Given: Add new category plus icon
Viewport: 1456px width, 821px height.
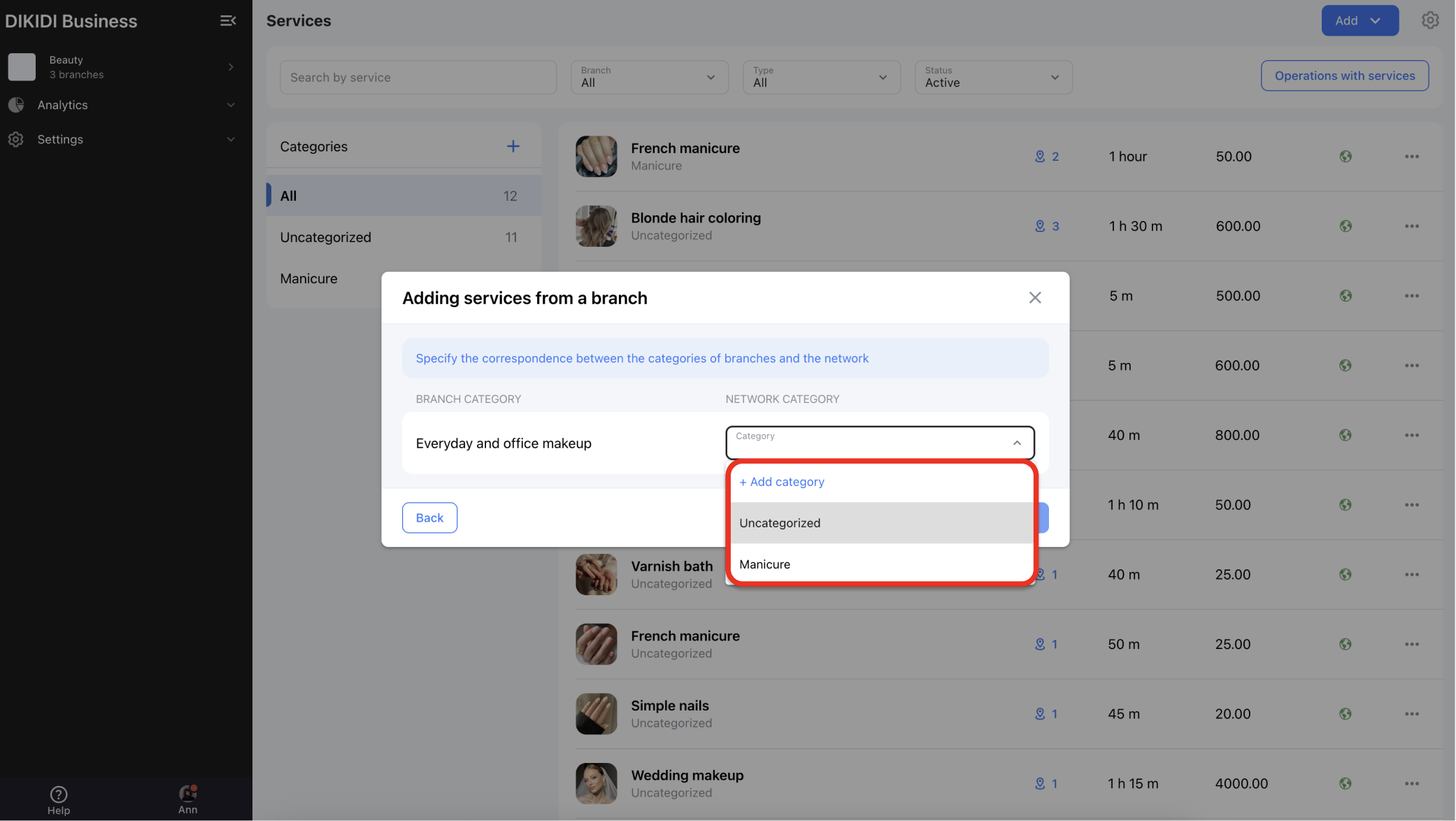Looking at the screenshot, I should (x=513, y=146).
